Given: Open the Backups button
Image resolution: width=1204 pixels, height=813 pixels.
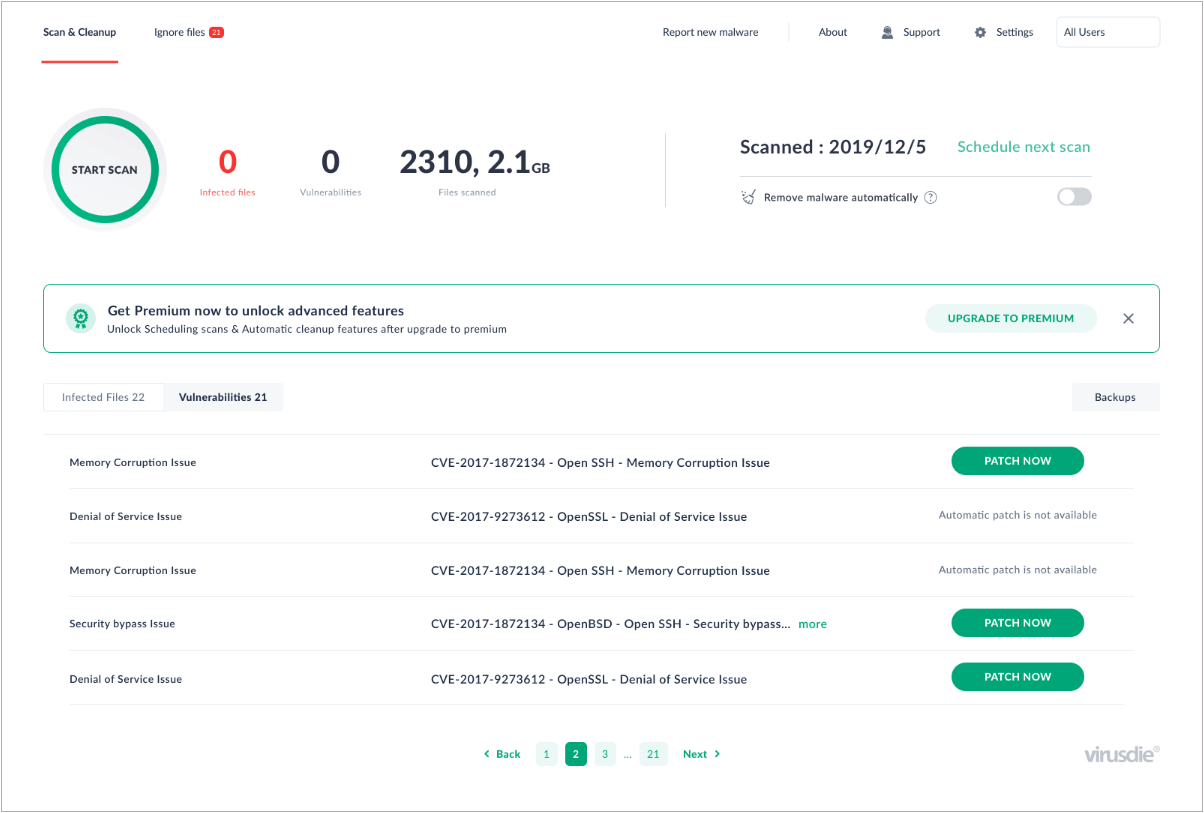Looking at the screenshot, I should [x=1115, y=397].
